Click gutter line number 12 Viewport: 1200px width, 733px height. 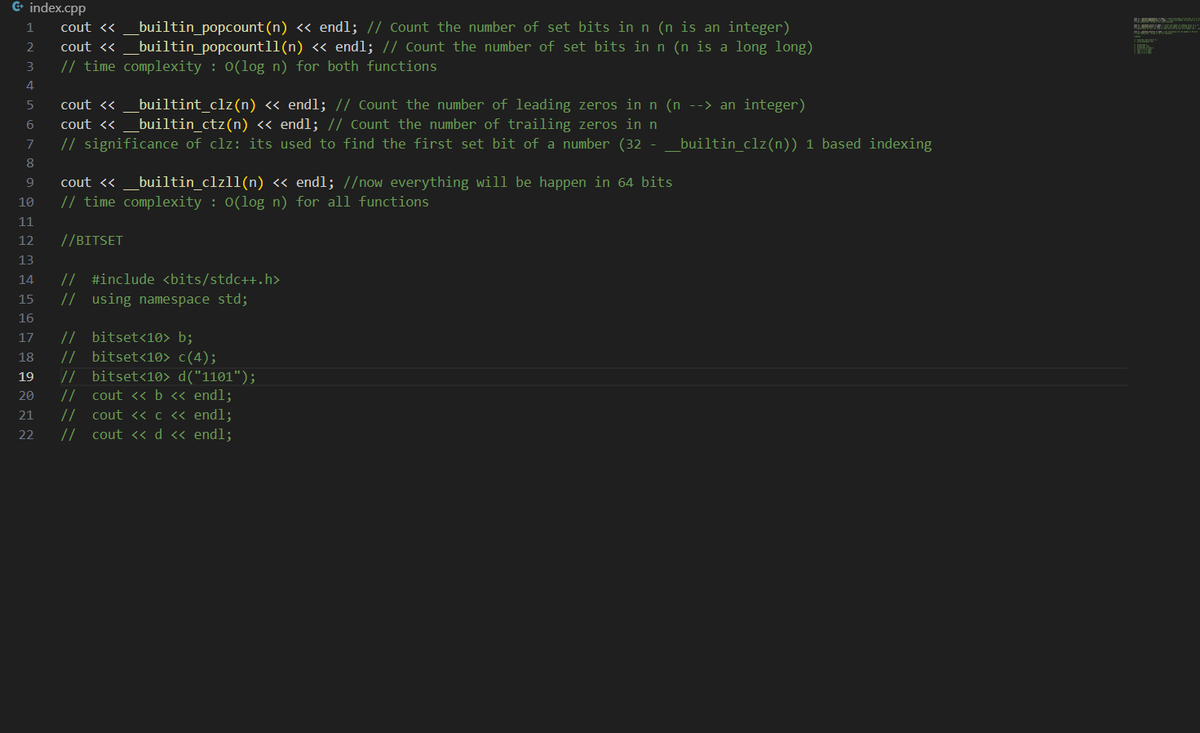tap(27, 241)
